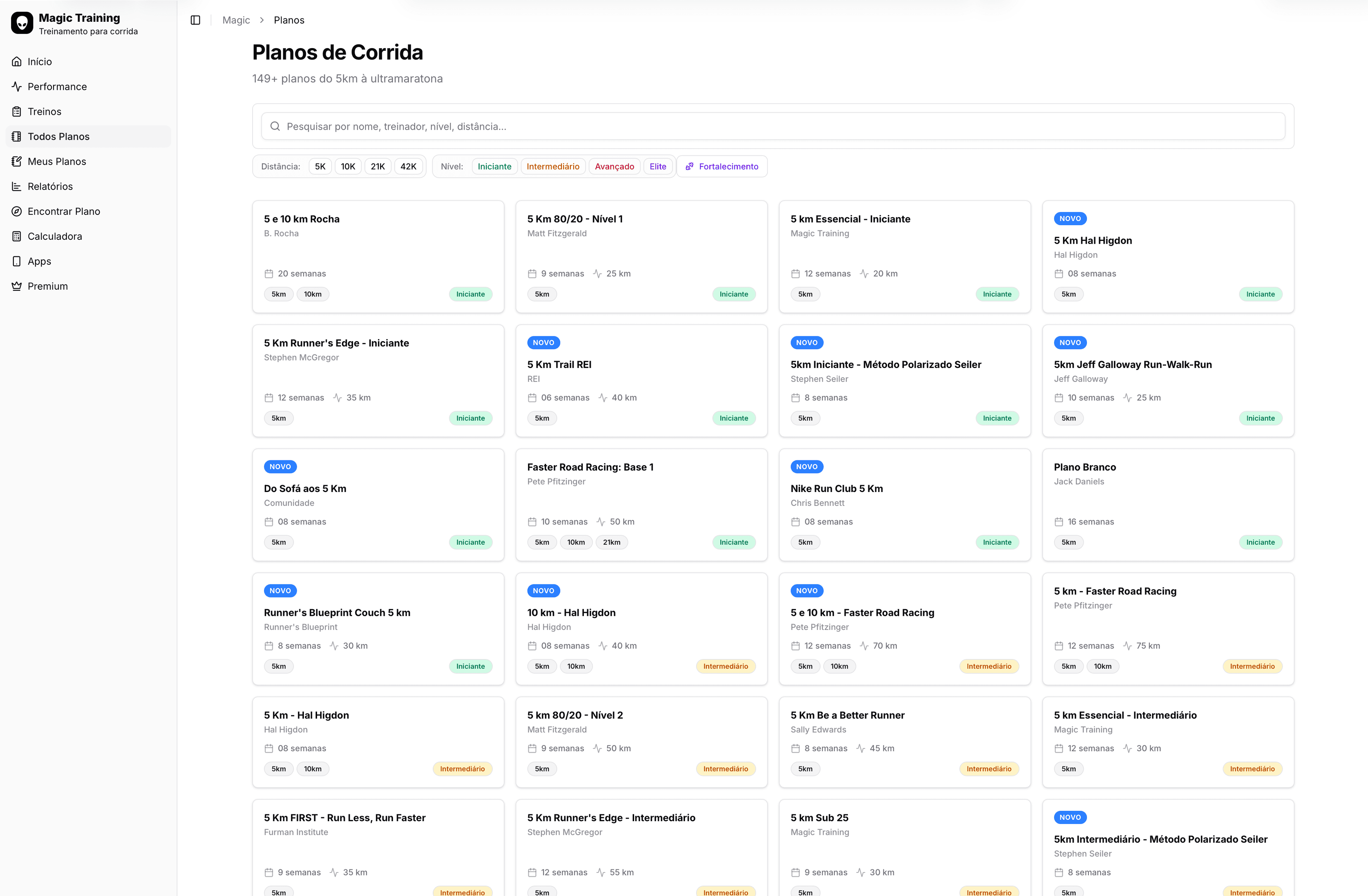
Task: Click the Premium crown icon
Action: click(x=17, y=286)
